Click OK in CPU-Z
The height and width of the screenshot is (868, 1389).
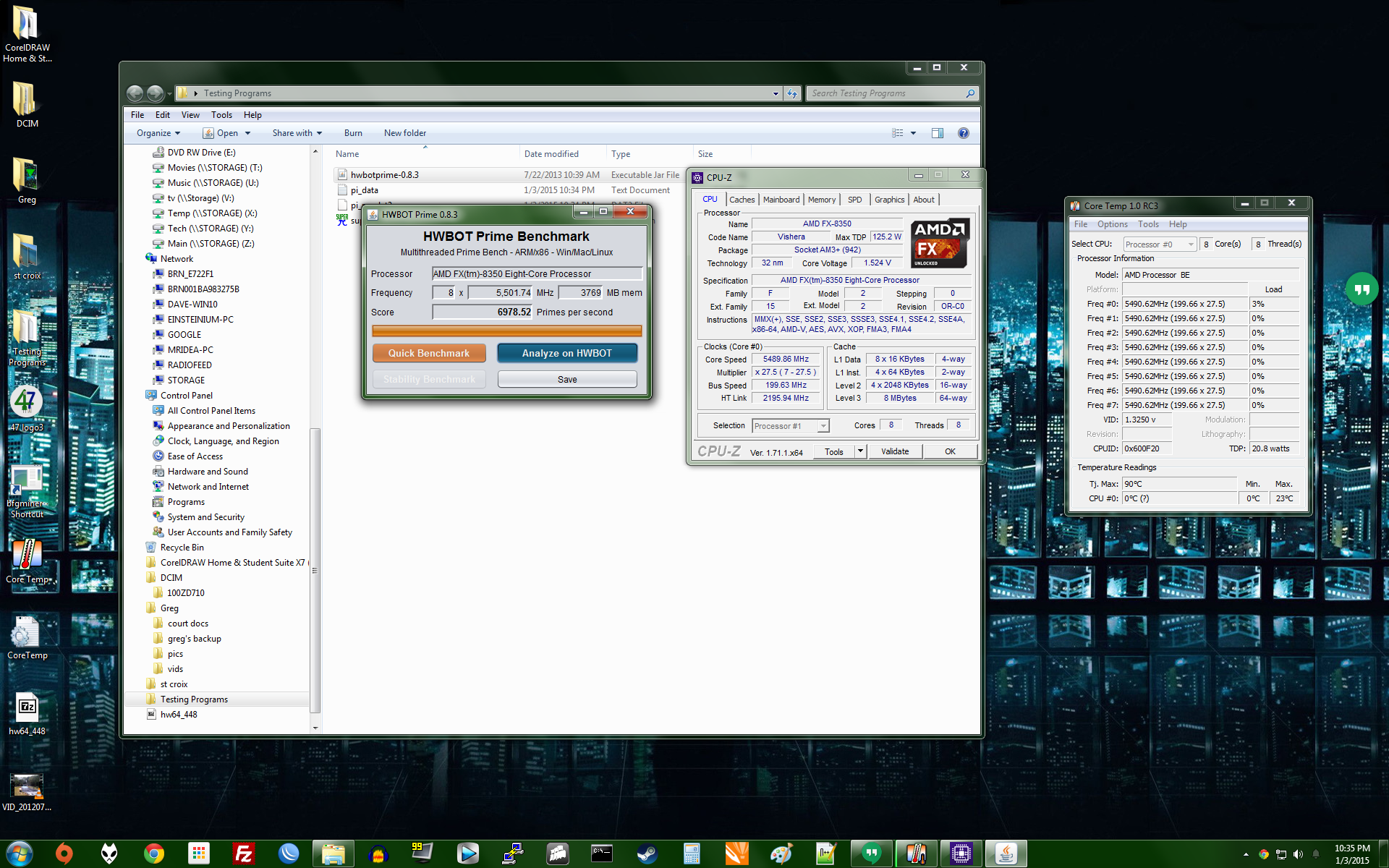[x=950, y=451]
